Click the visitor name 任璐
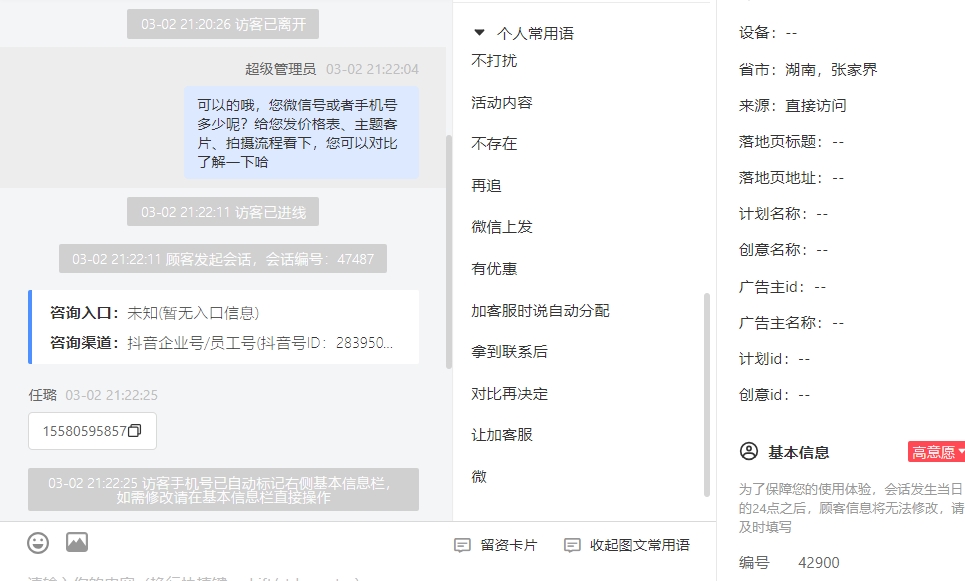 coord(42,395)
